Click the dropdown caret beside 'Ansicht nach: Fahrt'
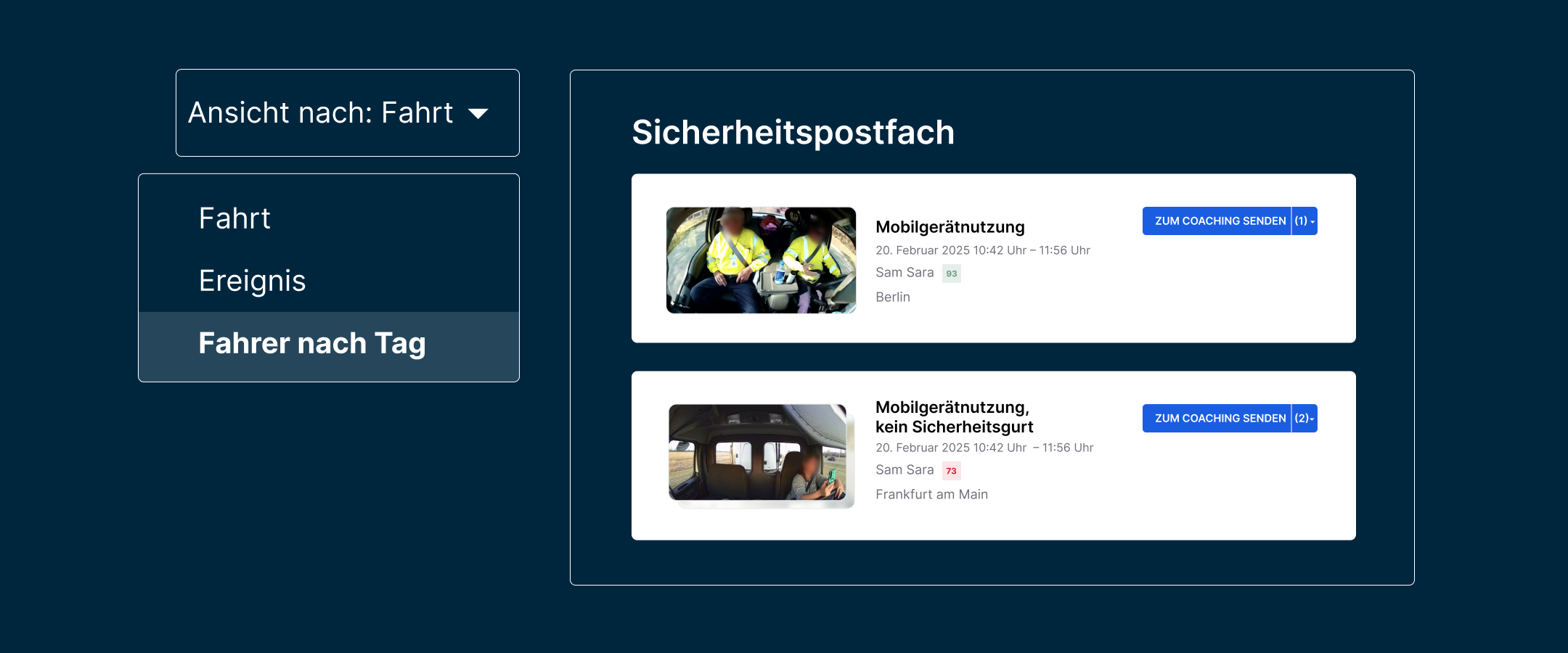 tap(478, 114)
